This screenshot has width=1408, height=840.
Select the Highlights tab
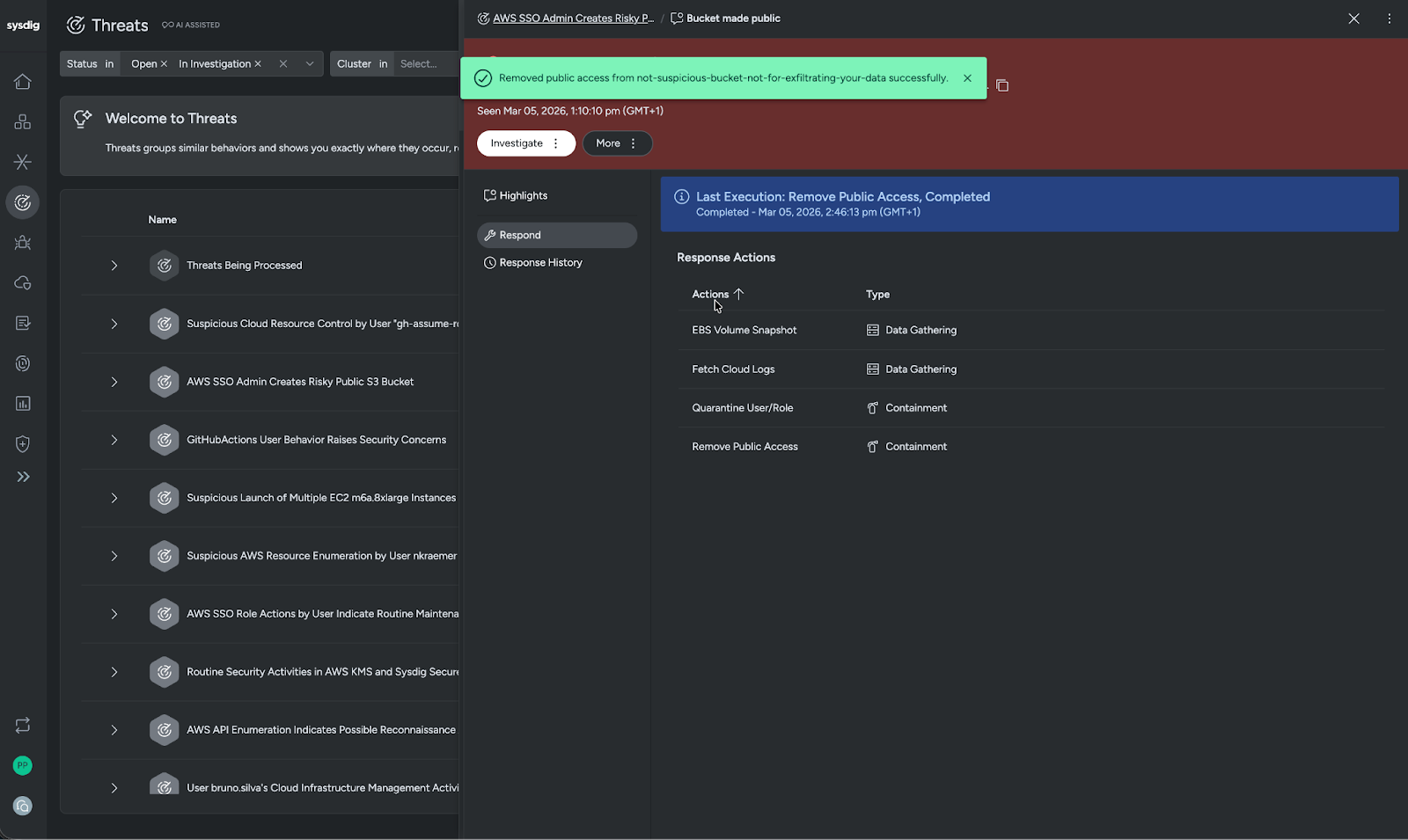click(556, 196)
